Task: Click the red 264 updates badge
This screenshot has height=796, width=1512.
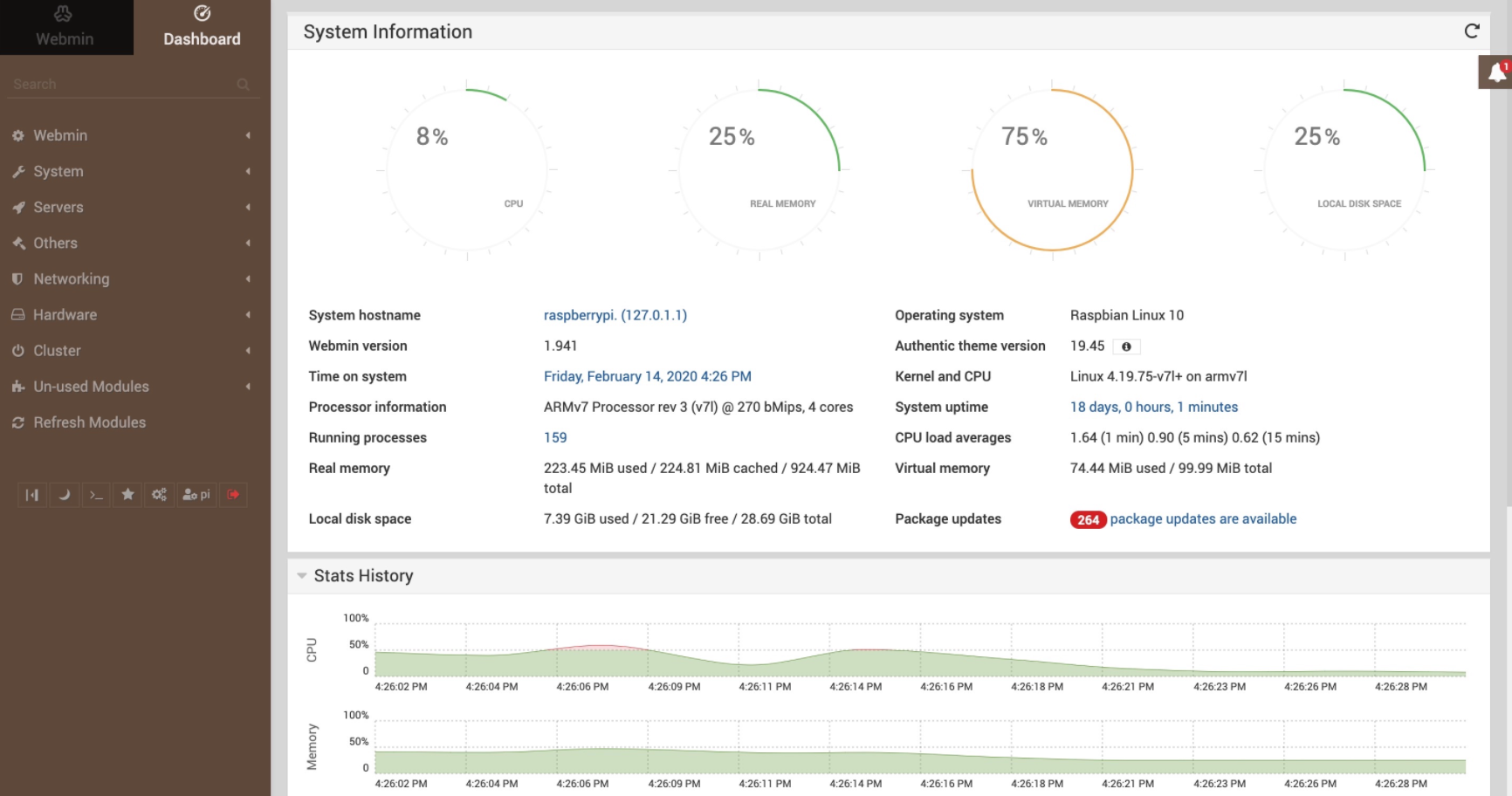Action: click(1088, 519)
